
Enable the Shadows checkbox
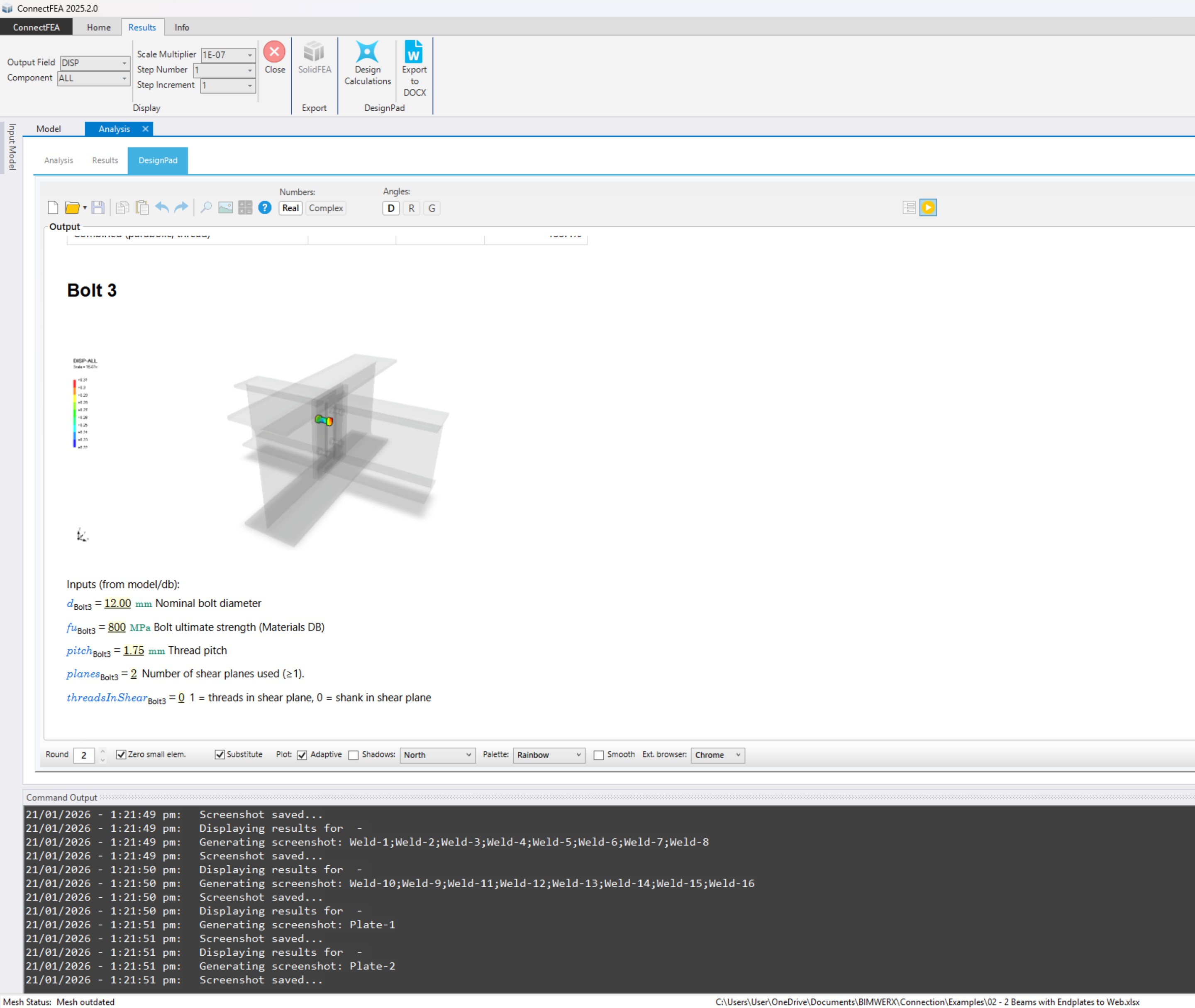(354, 755)
